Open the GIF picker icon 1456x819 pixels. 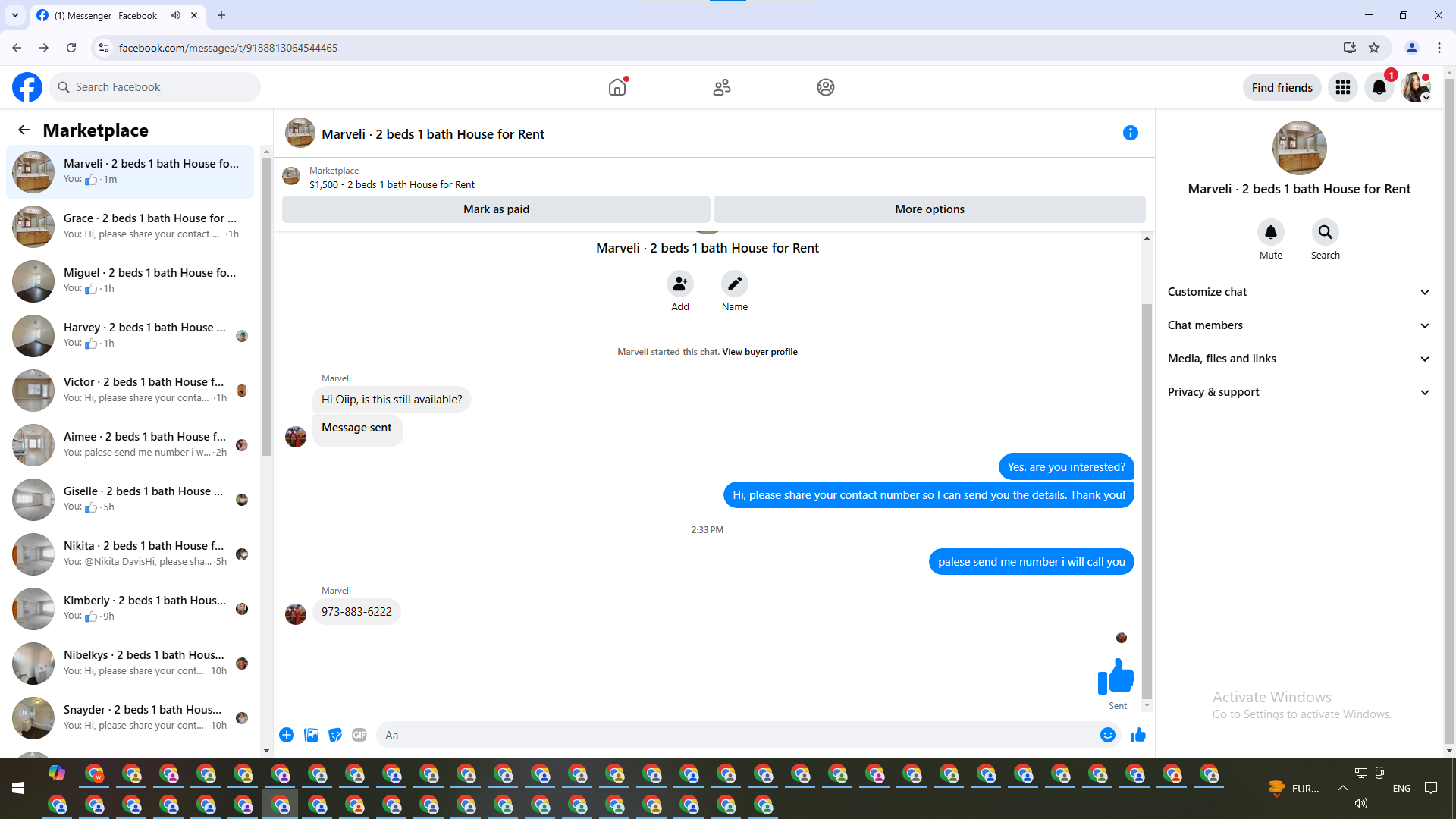[x=359, y=735]
